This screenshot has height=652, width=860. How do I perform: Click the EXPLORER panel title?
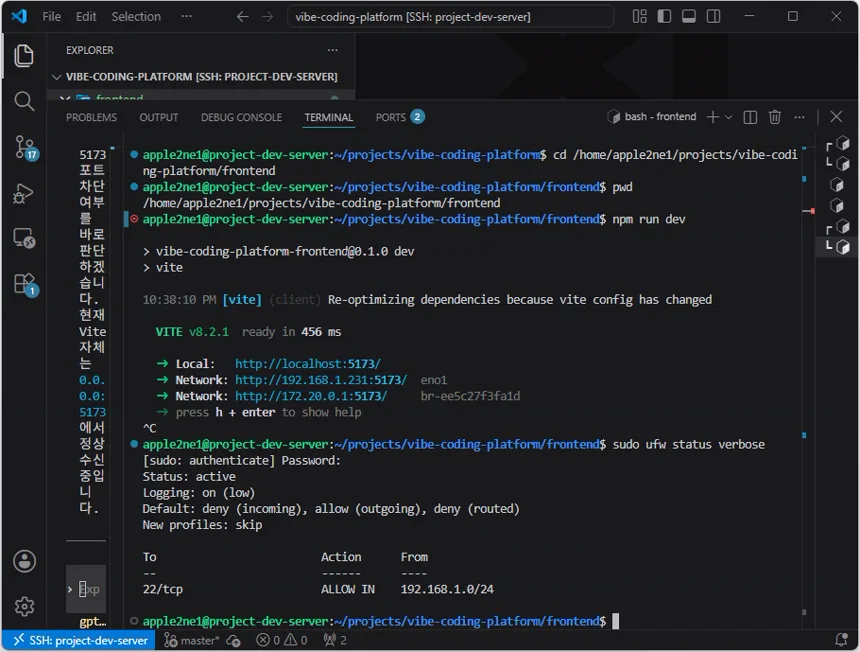pyautogui.click(x=90, y=50)
